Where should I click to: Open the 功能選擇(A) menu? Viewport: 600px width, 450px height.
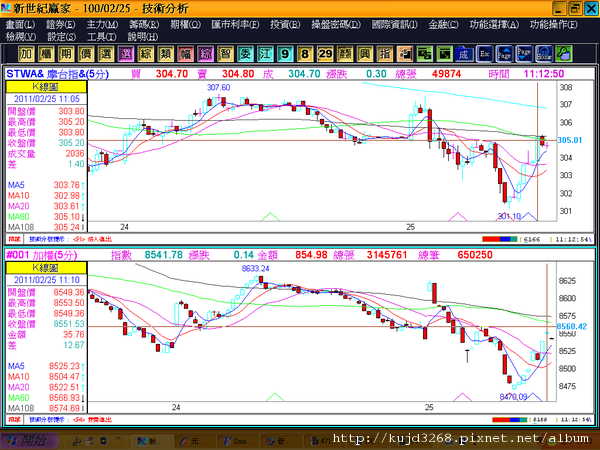494,24
